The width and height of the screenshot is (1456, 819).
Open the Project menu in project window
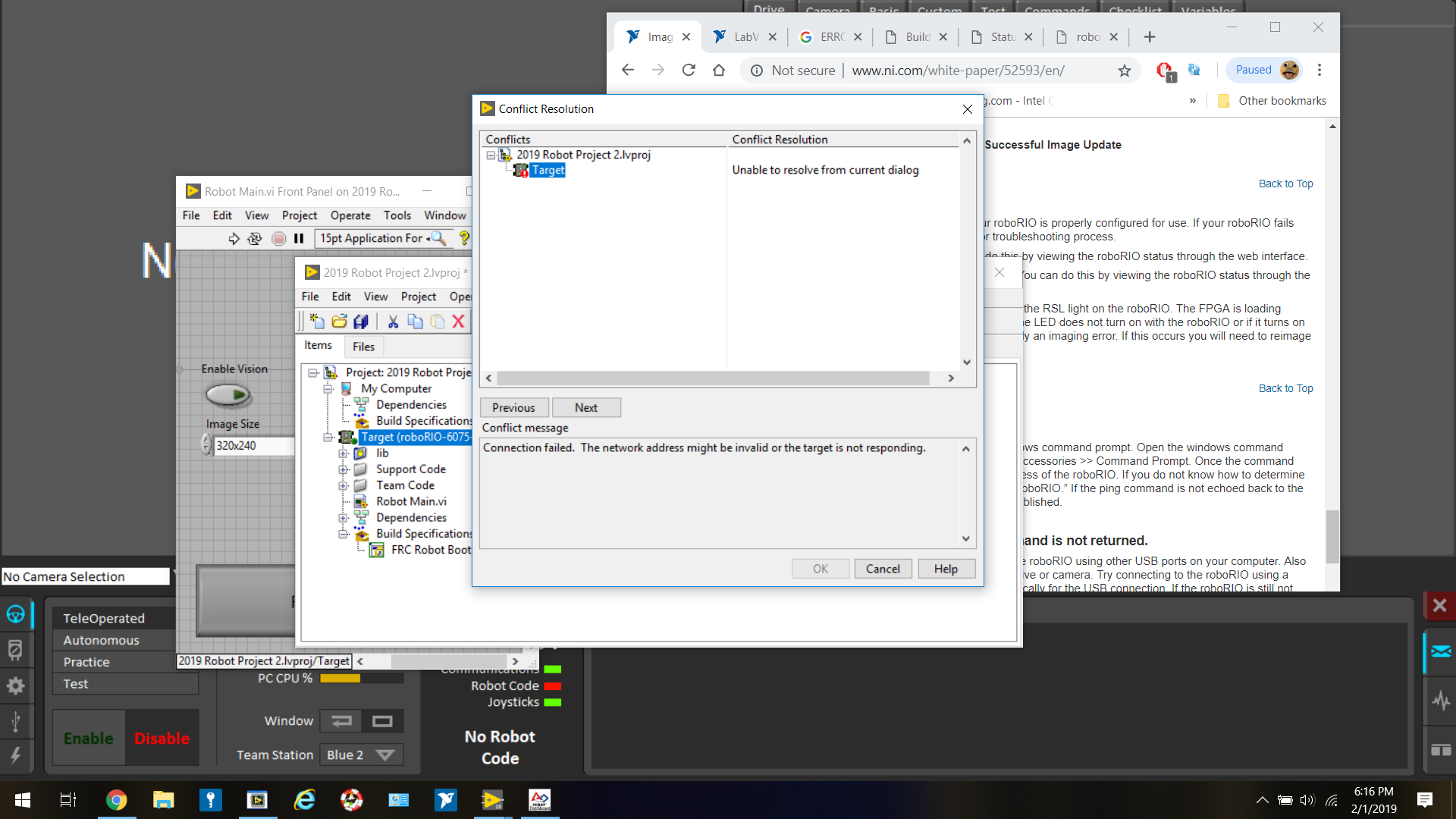(x=418, y=296)
